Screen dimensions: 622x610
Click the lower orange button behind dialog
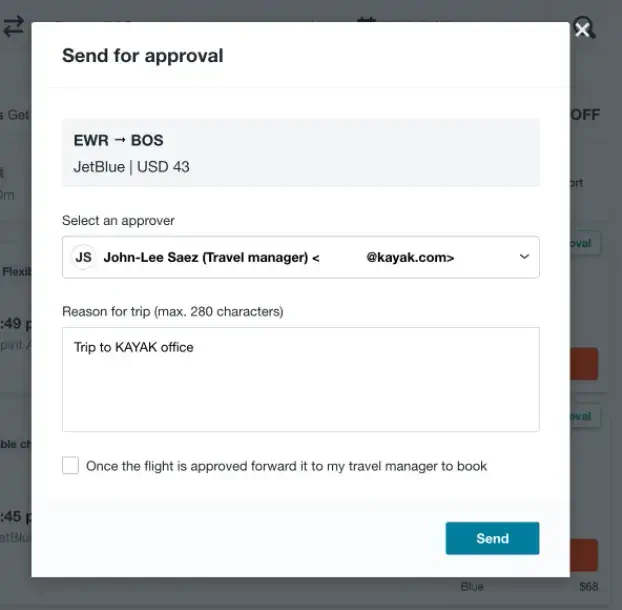pos(583,555)
